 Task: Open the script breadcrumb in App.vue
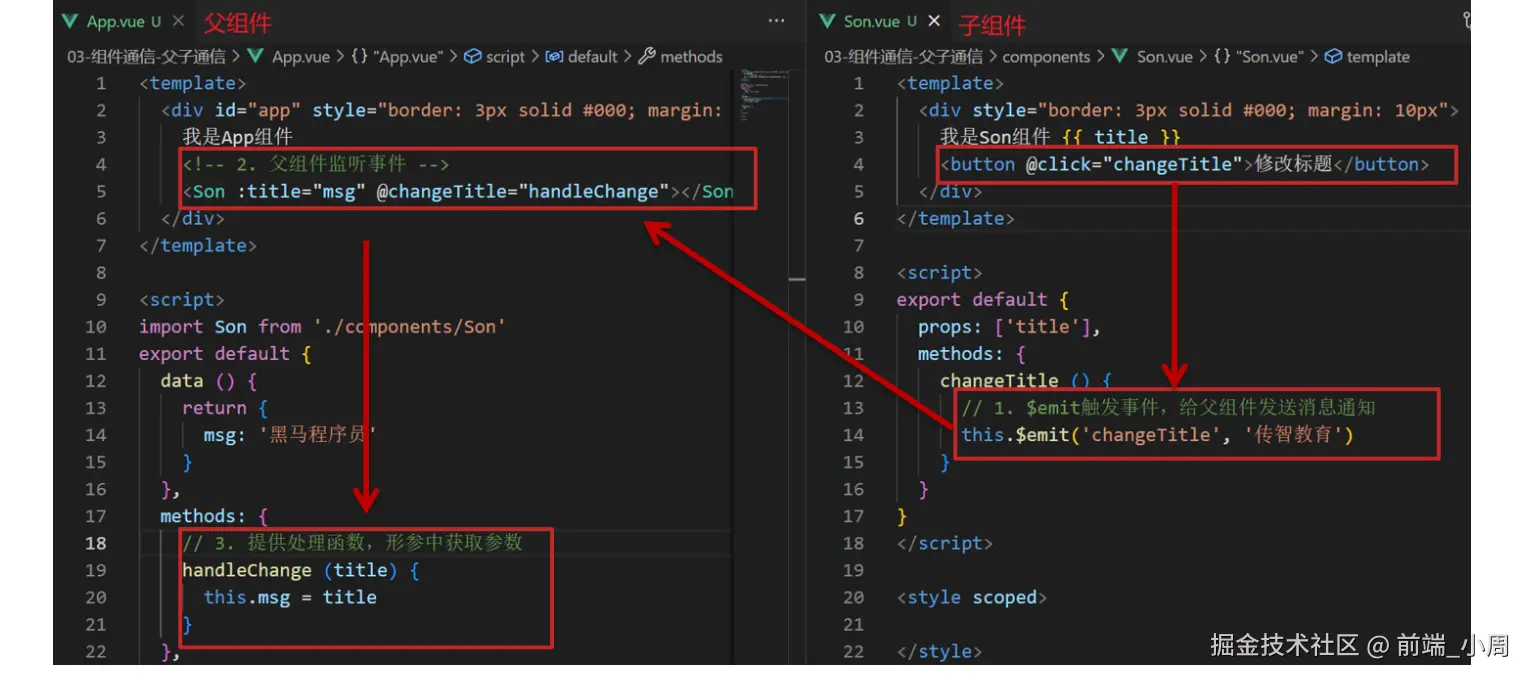[x=494, y=57]
